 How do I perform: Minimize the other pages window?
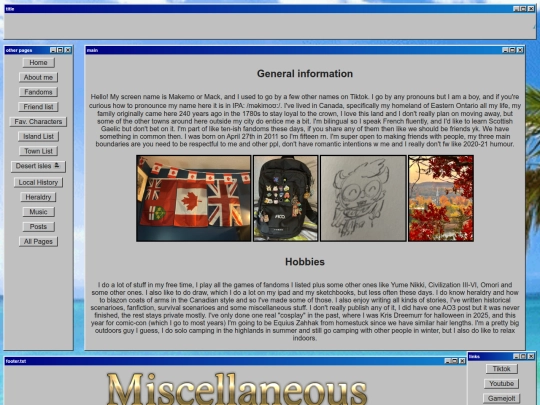pyautogui.click(x=53, y=50)
